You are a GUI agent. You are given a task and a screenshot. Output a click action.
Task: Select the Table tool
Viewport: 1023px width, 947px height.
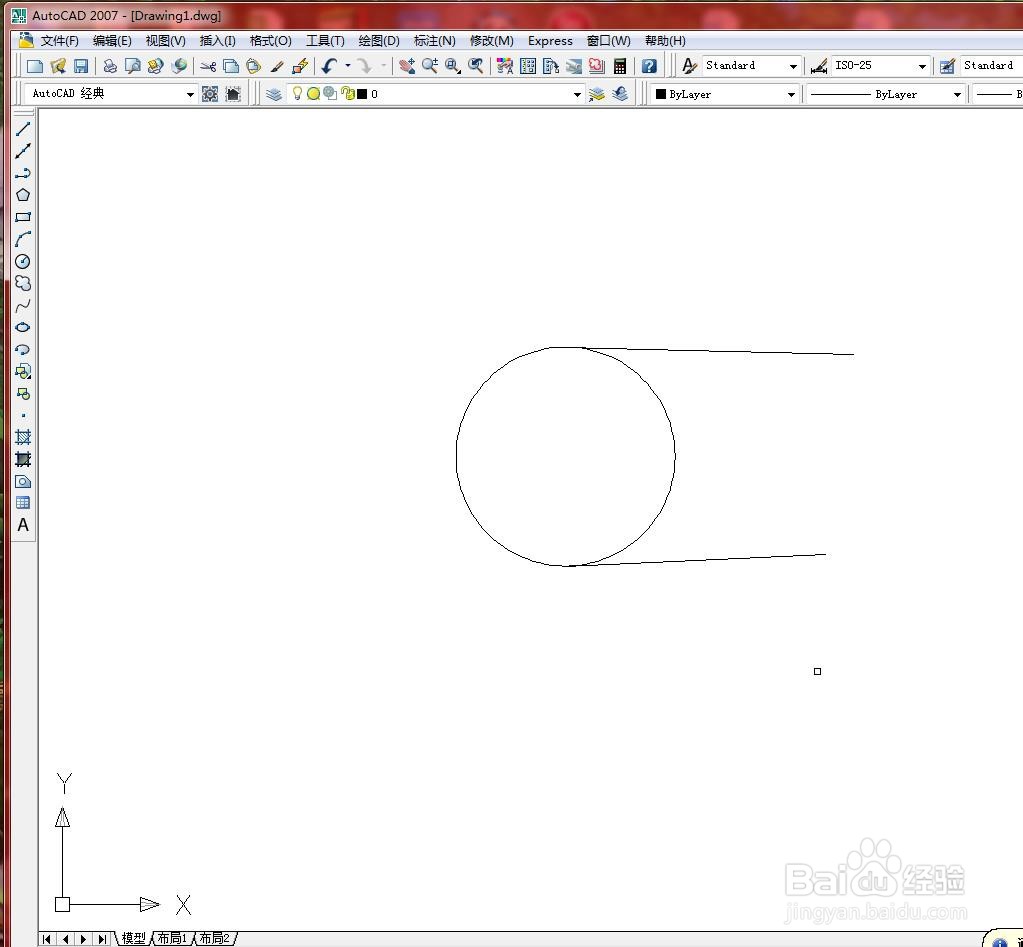(x=23, y=503)
